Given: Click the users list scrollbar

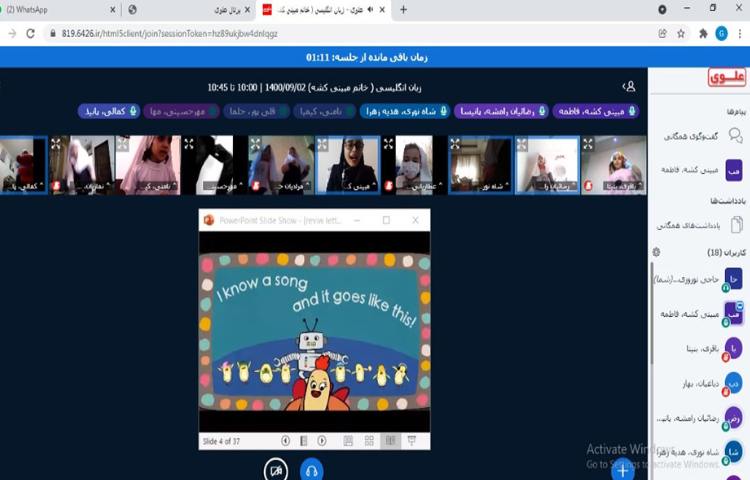Looking at the screenshot, I should click(x=651, y=313).
